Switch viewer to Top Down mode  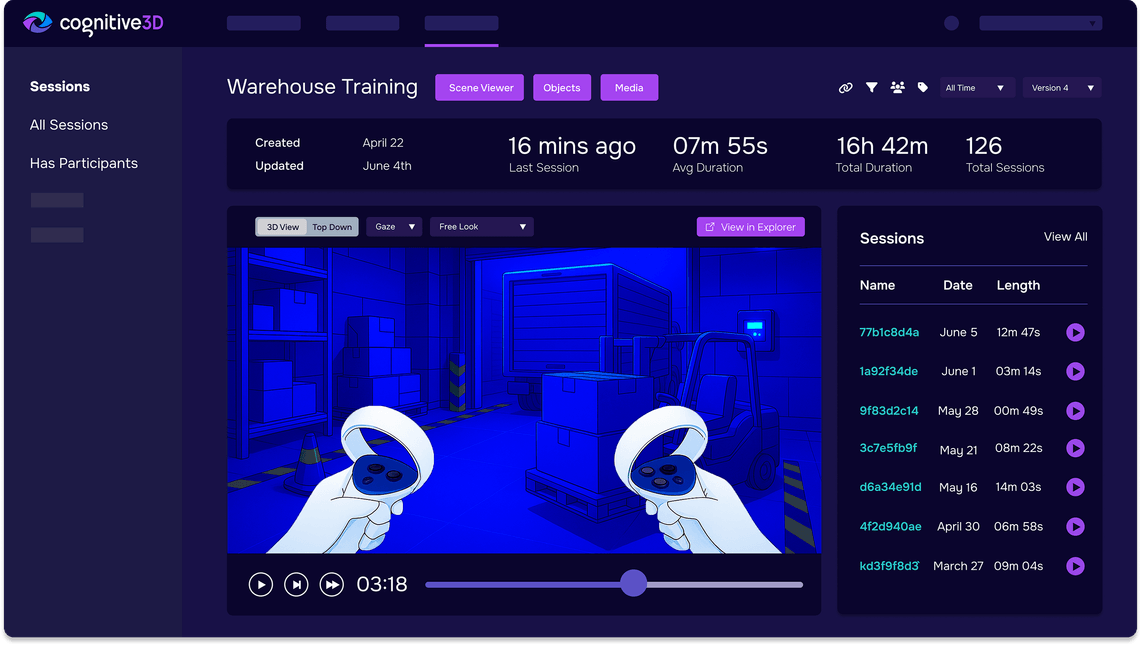[332, 226]
